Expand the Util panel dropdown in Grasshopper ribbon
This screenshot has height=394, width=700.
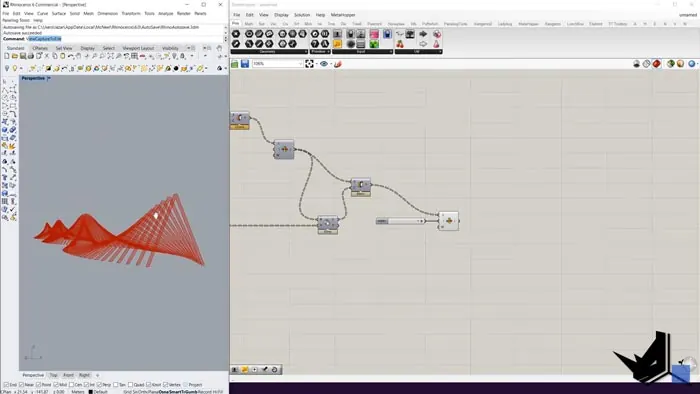click(440, 52)
